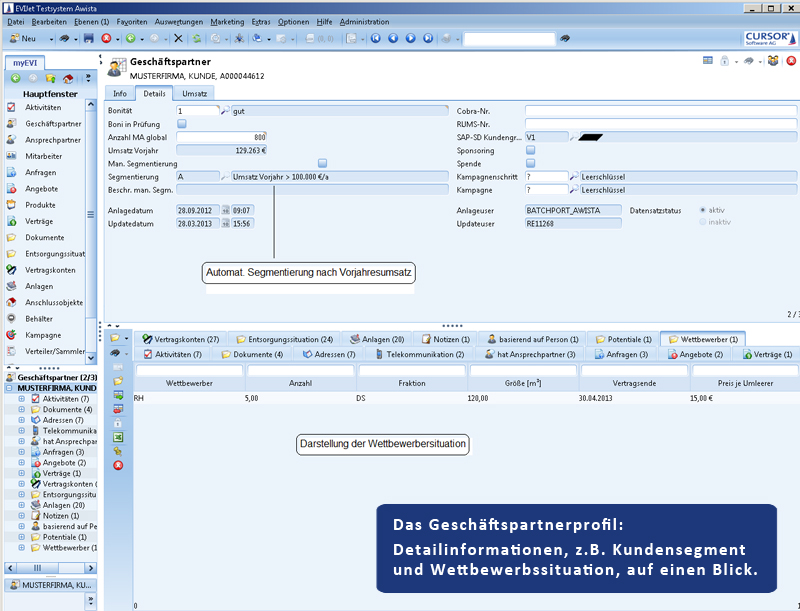The image size is (800, 611).
Task: Switch to the Umsatz tab
Action: pos(194,93)
